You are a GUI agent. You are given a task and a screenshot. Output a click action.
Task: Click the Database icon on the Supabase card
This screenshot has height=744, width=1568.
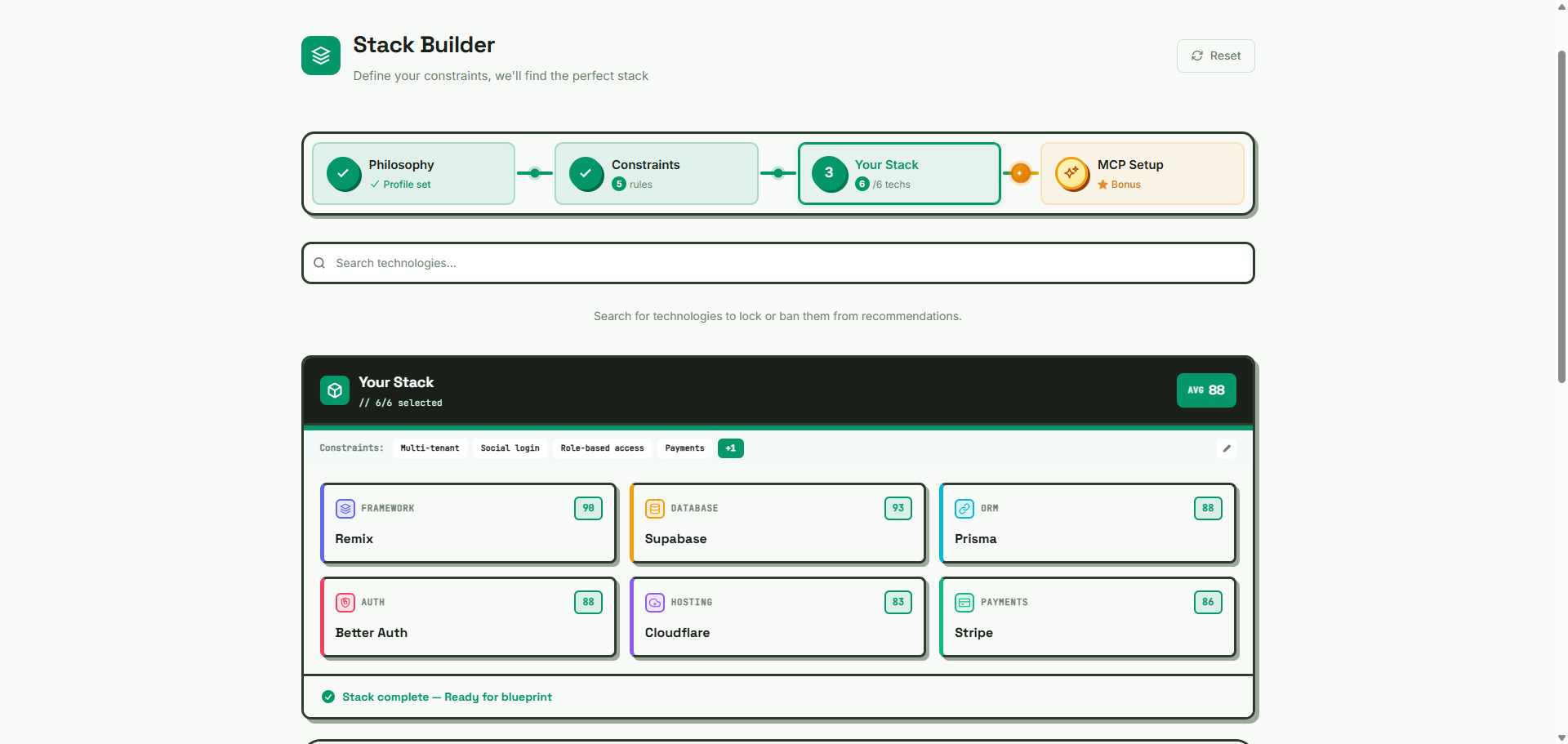click(654, 508)
